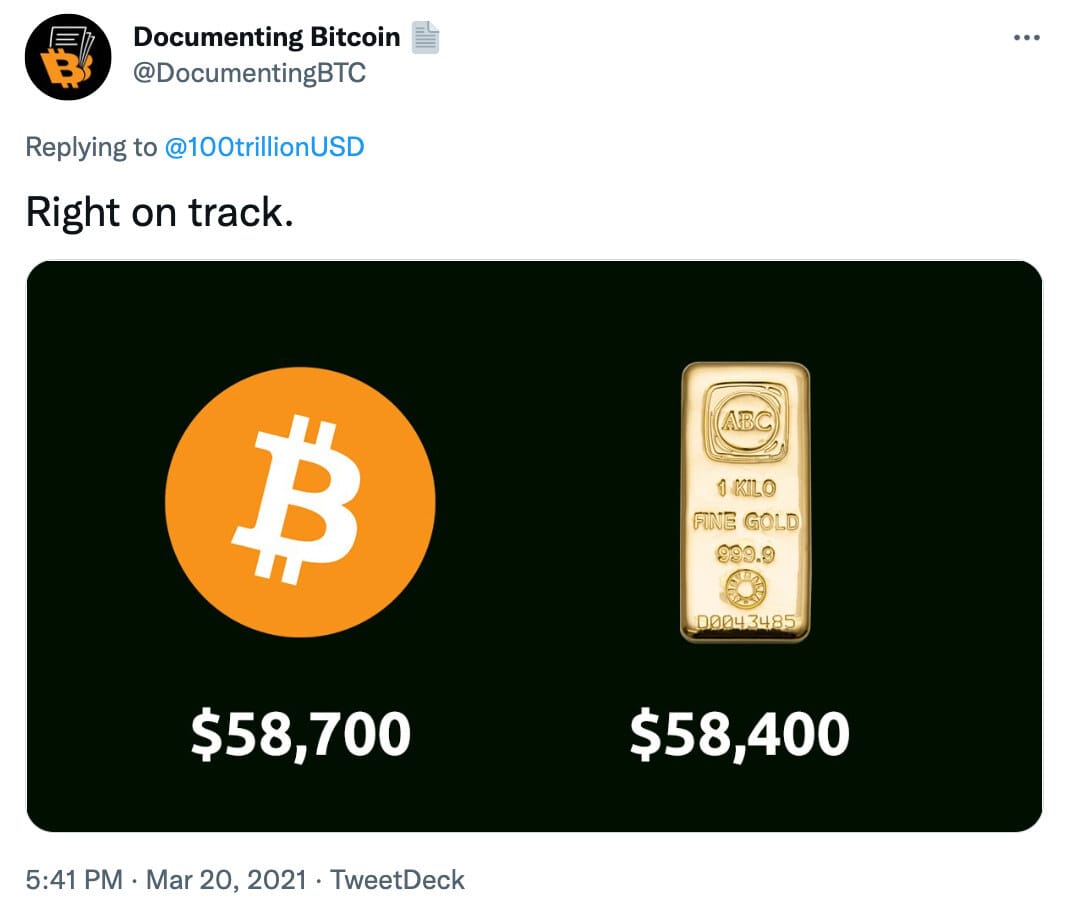Open the @100trillionUSD profile link
Viewport: 1068px width, 922px height.
point(264,146)
